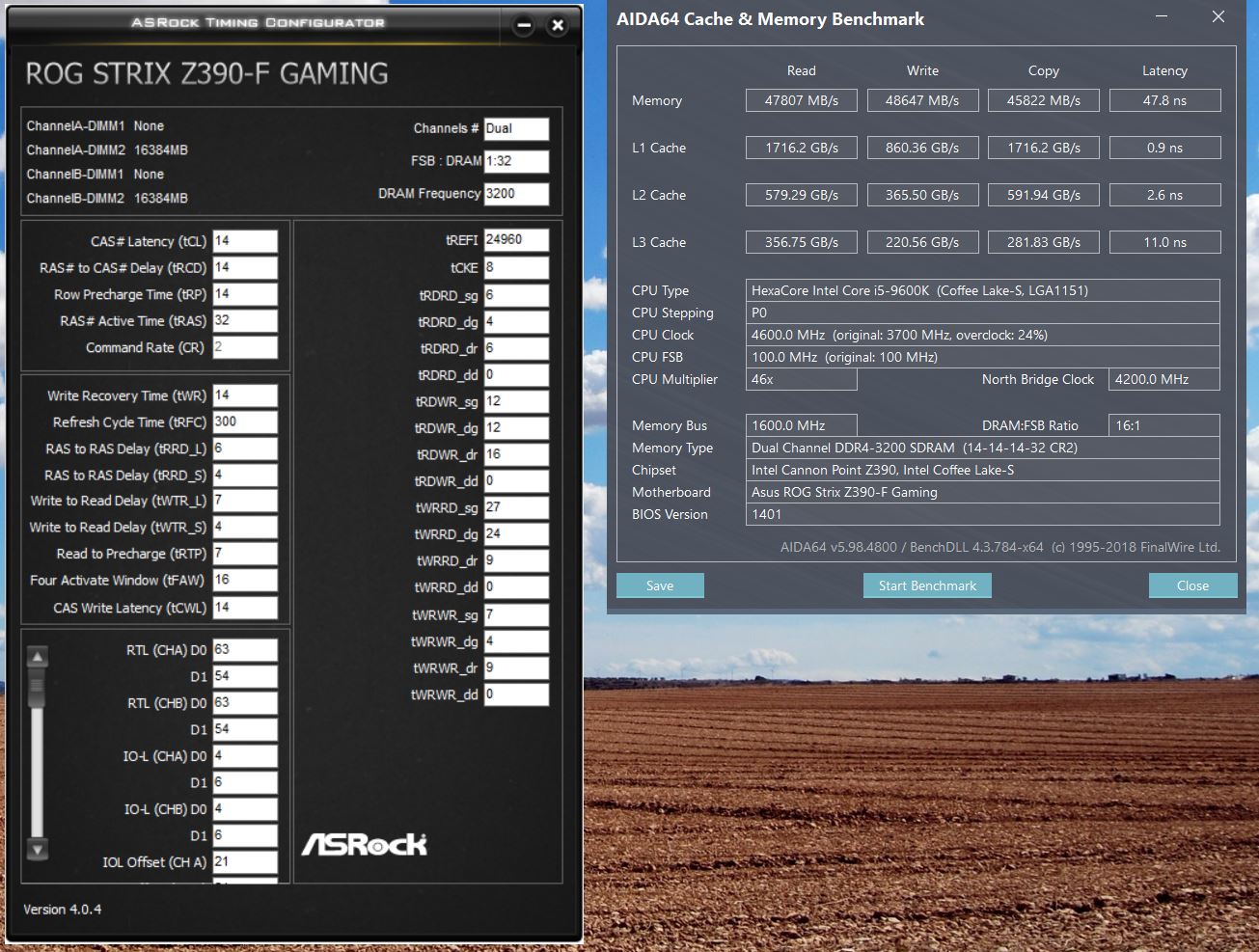The image size is (1259, 952).
Task: Select the CAS Write Latency (tCWL) field
Action: click(x=245, y=608)
